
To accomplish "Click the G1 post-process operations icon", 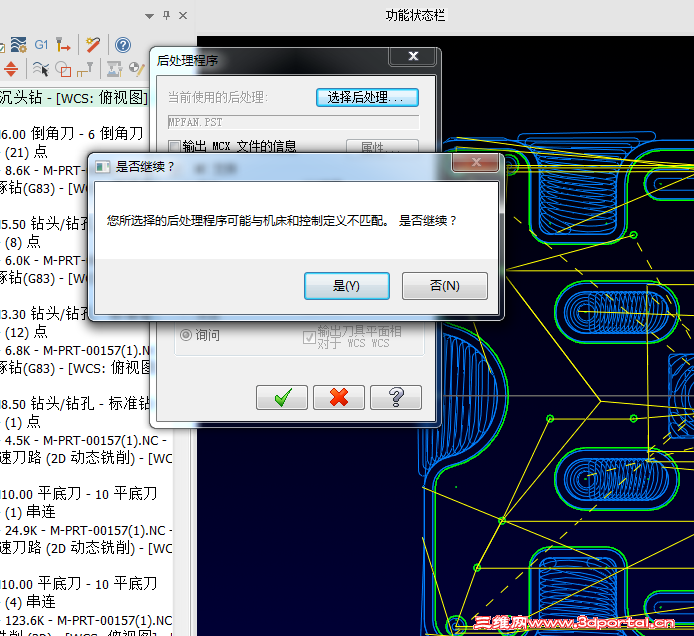I will click(41, 45).
